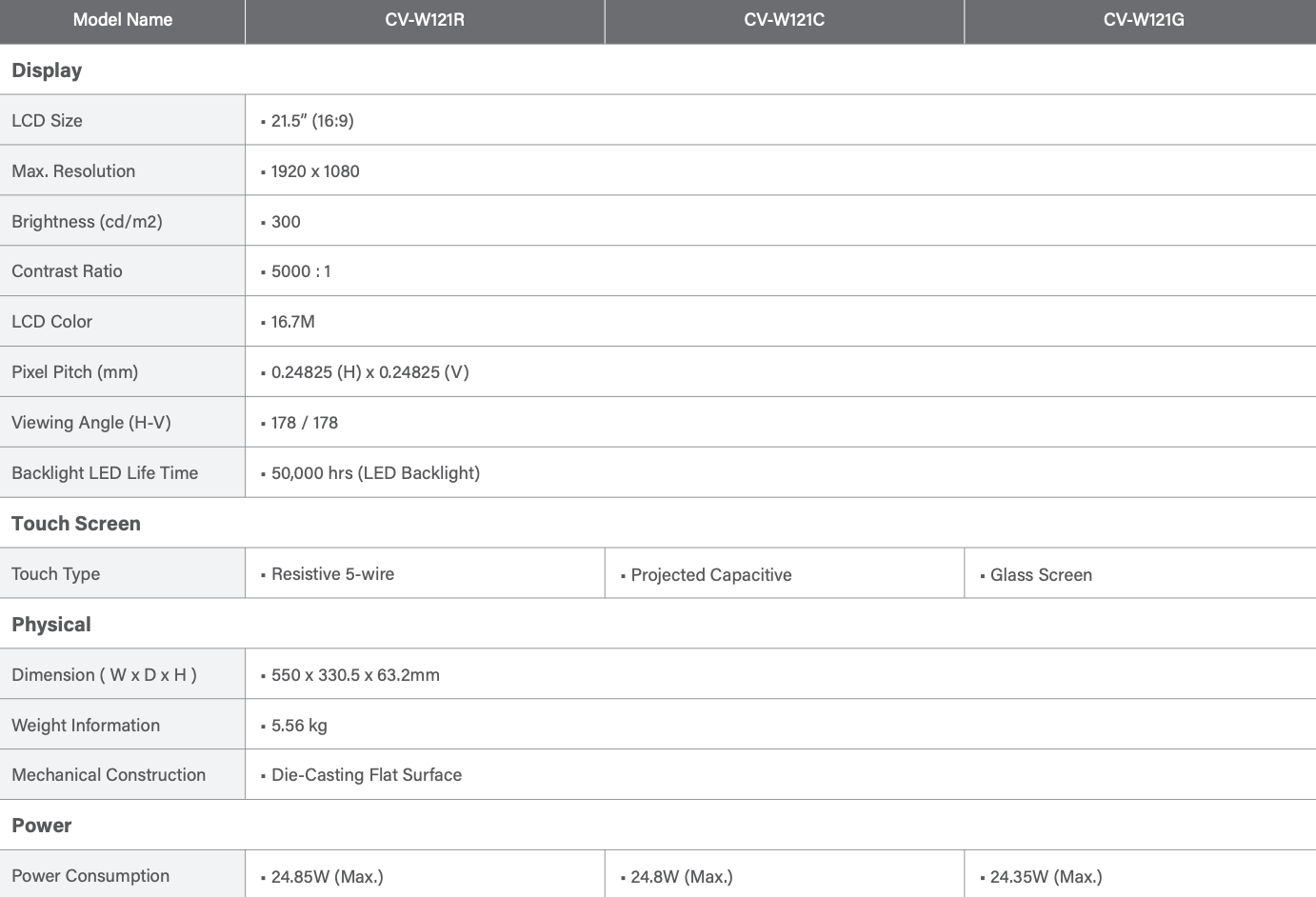Click the 550 x 330.5 x 63.2mm value
Image resolution: width=1316 pixels, height=897 pixels.
[355, 675]
